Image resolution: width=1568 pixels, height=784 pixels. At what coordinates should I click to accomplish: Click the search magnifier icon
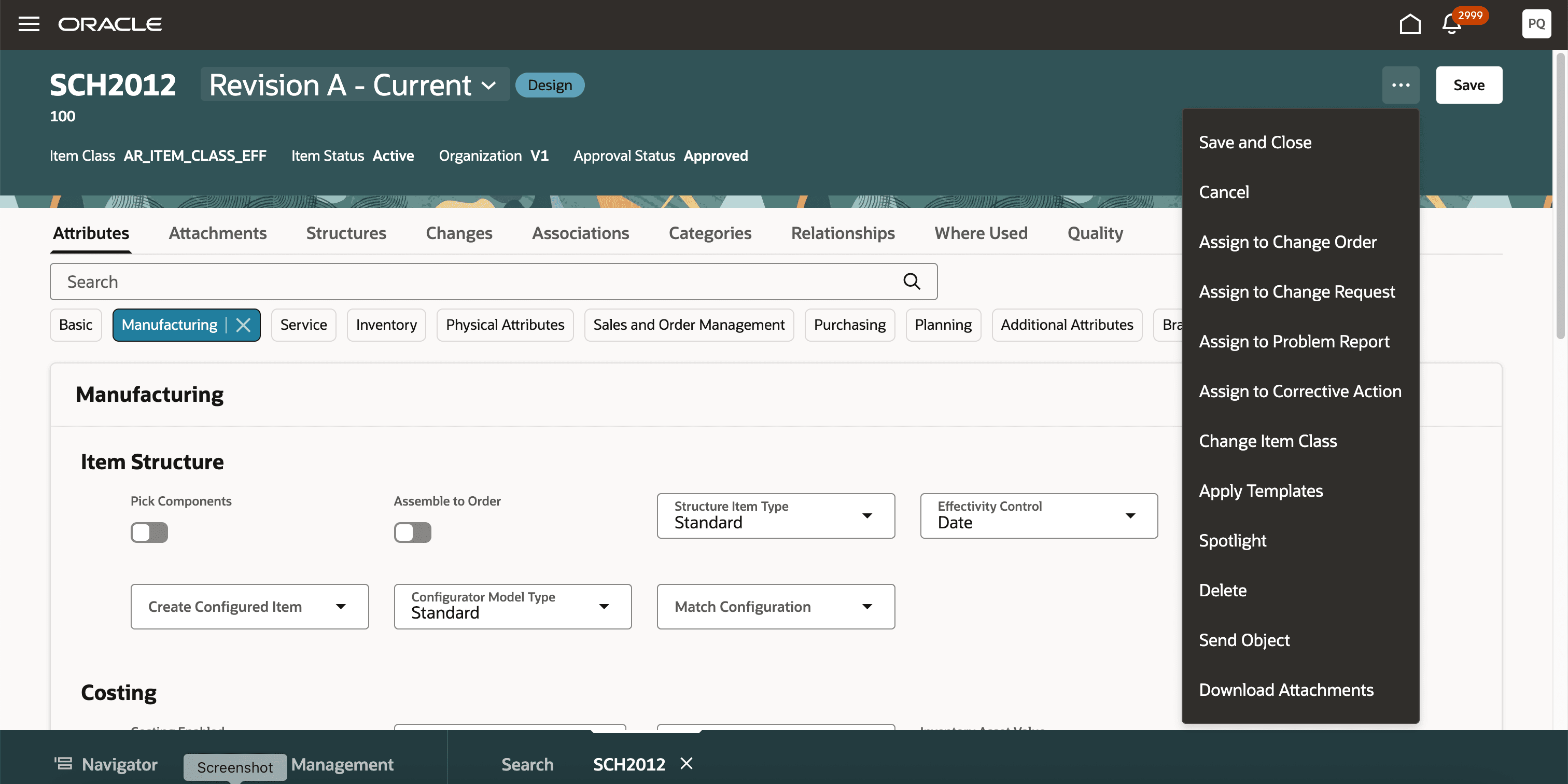pyautogui.click(x=911, y=282)
